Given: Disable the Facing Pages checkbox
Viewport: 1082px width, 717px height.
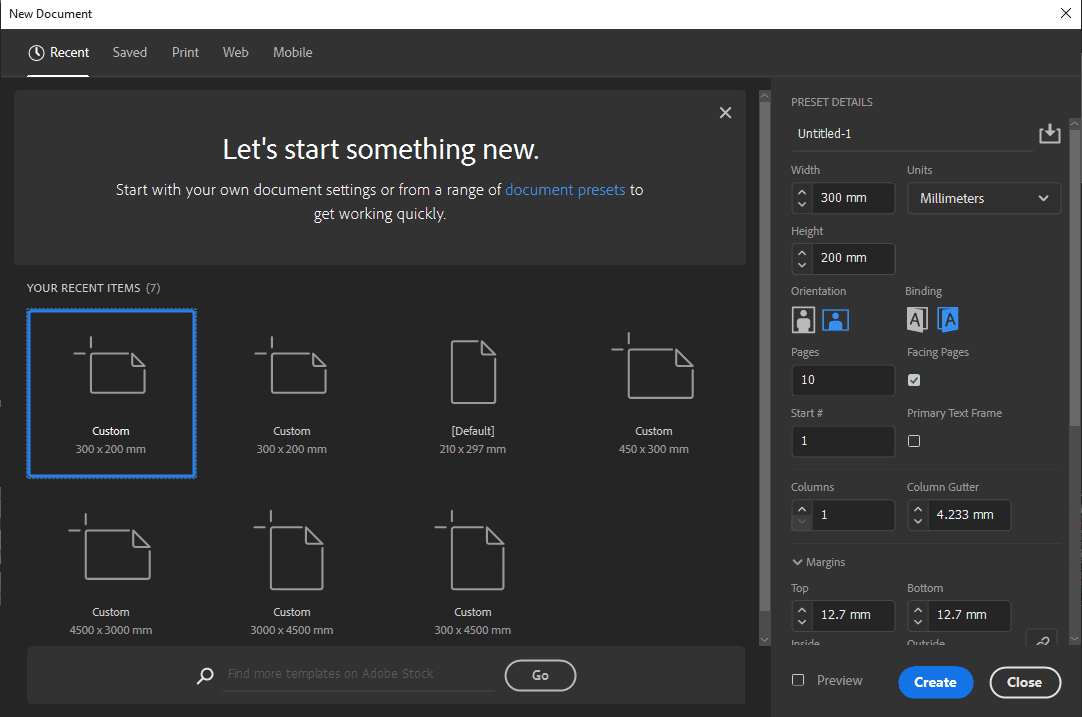Looking at the screenshot, I should (914, 380).
